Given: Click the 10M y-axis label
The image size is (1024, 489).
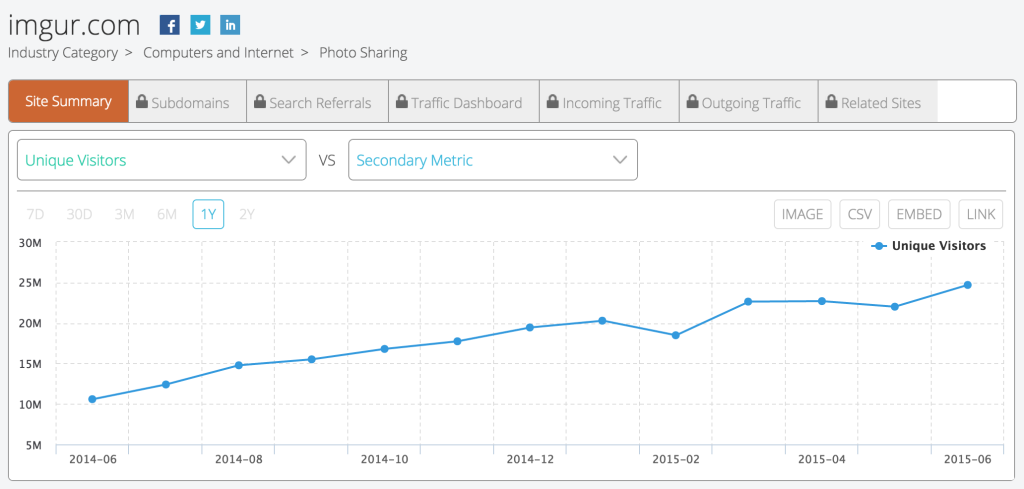Looking at the screenshot, I should tap(29, 405).
